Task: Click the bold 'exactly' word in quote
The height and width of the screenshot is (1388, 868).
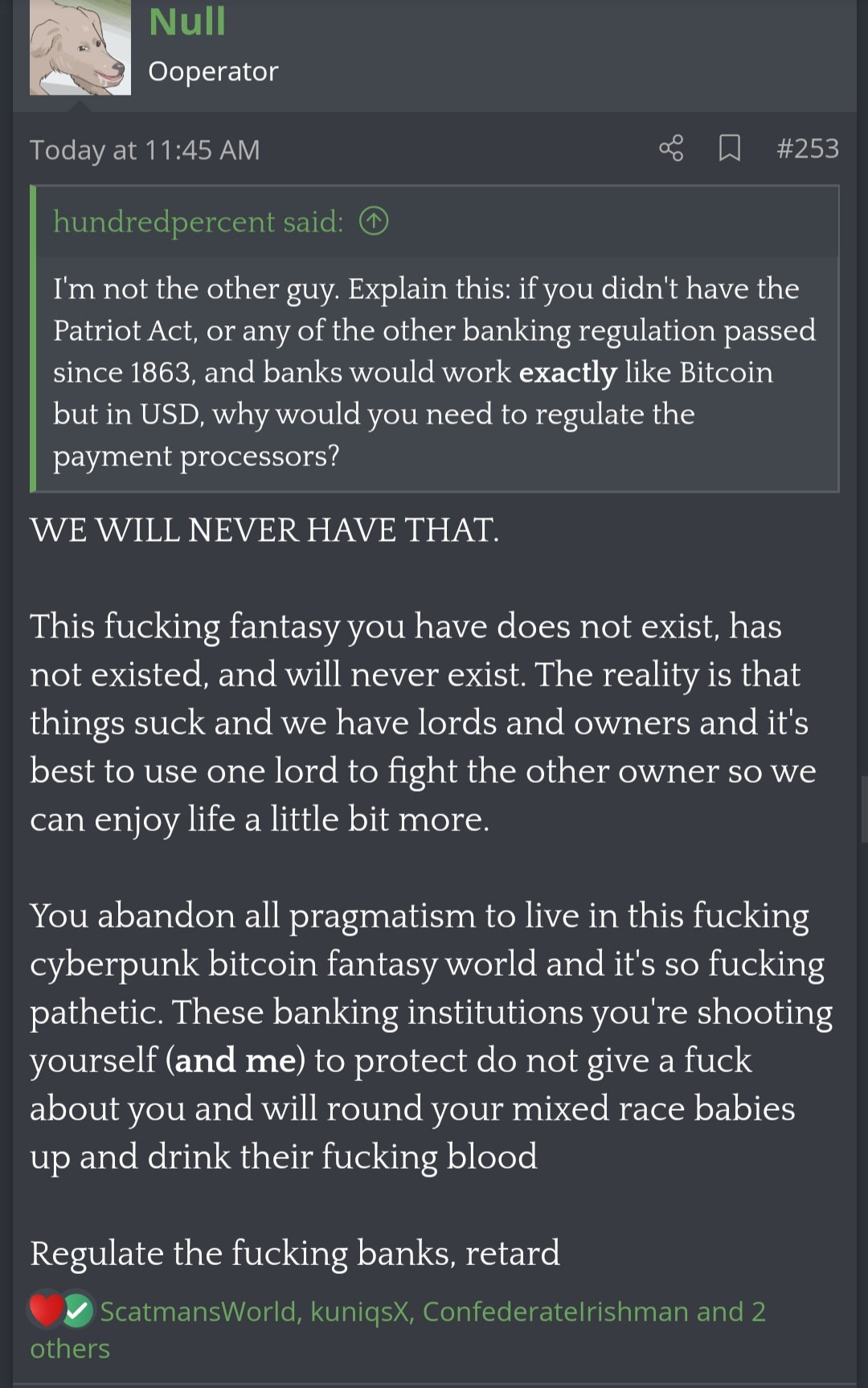Action: tap(567, 372)
